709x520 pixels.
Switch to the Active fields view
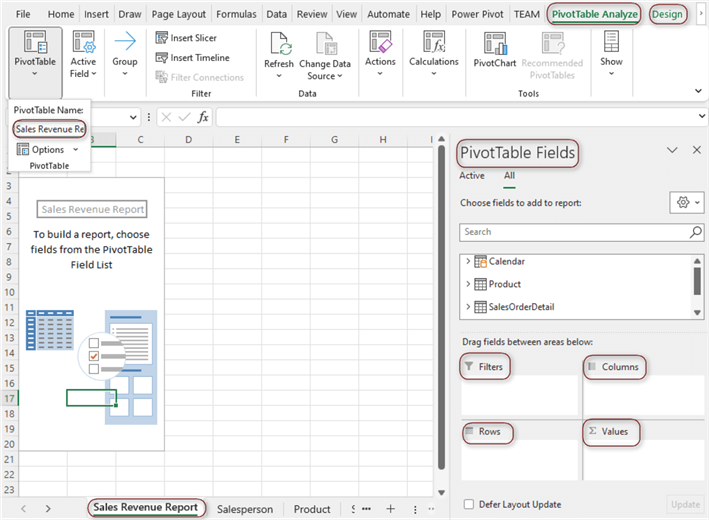(471, 176)
